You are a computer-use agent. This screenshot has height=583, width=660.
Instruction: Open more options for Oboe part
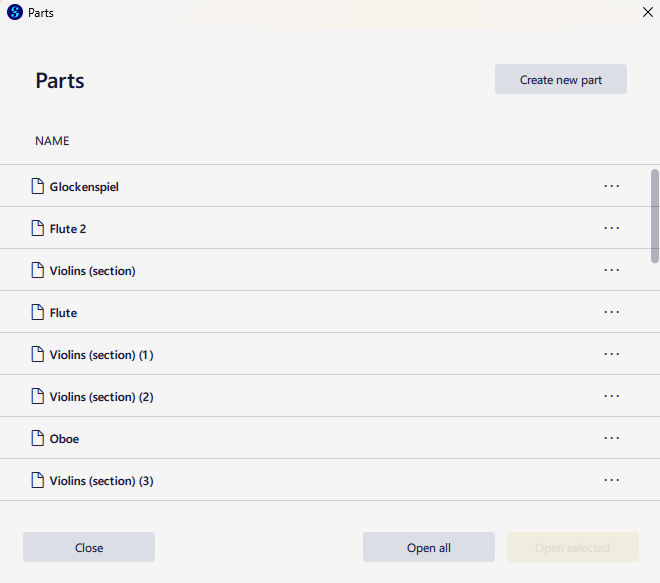[x=611, y=438]
